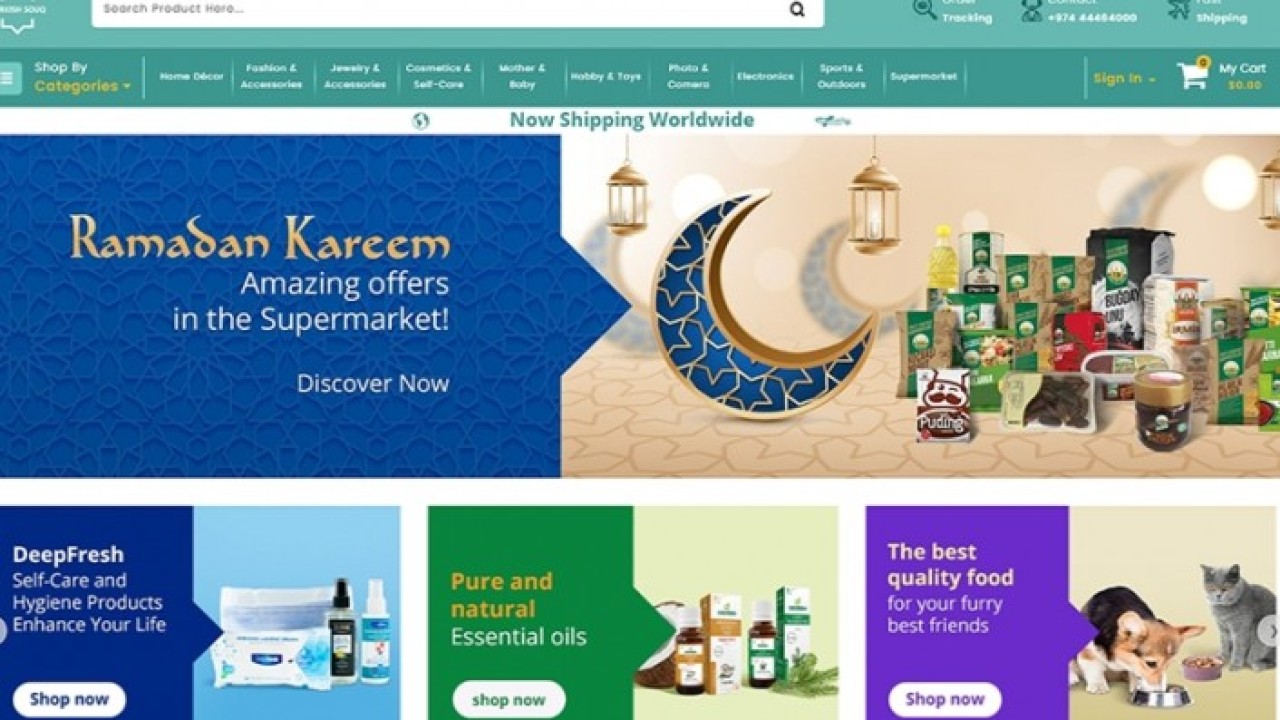Click Shop now on pet food banner
1280x720 pixels.
(945, 699)
